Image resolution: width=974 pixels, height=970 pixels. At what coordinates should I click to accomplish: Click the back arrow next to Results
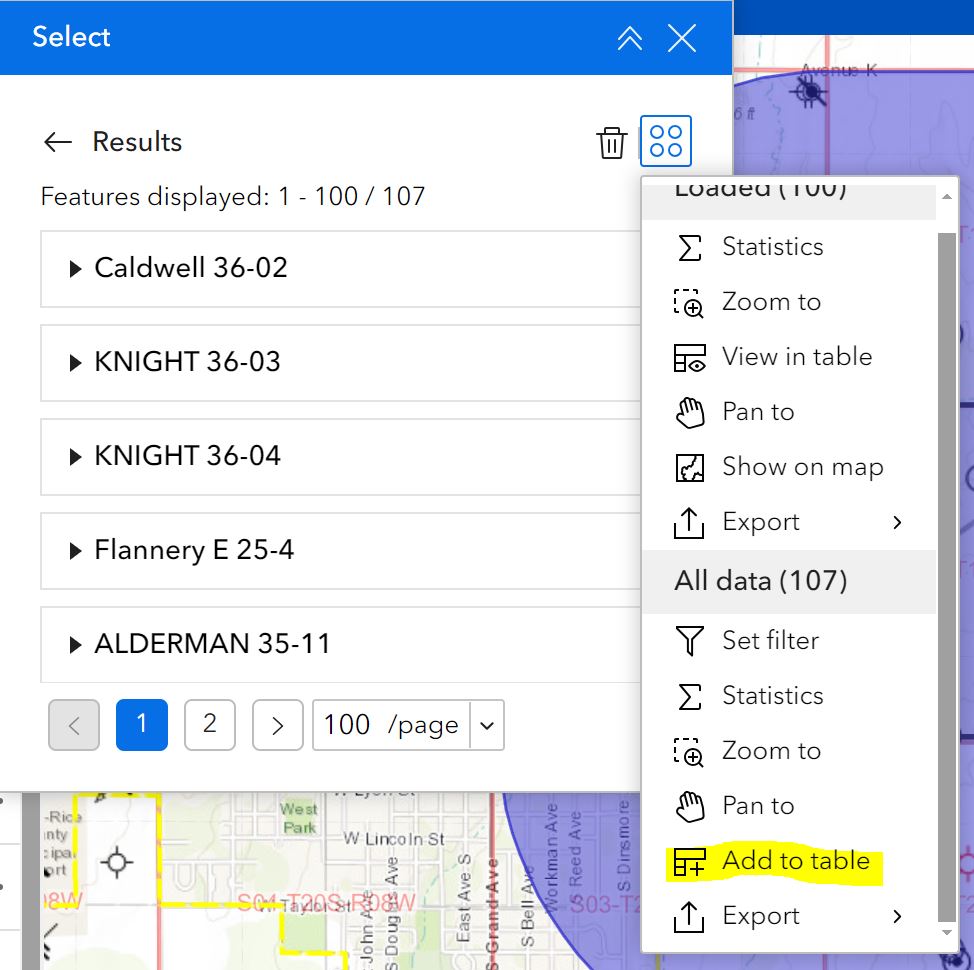58,142
